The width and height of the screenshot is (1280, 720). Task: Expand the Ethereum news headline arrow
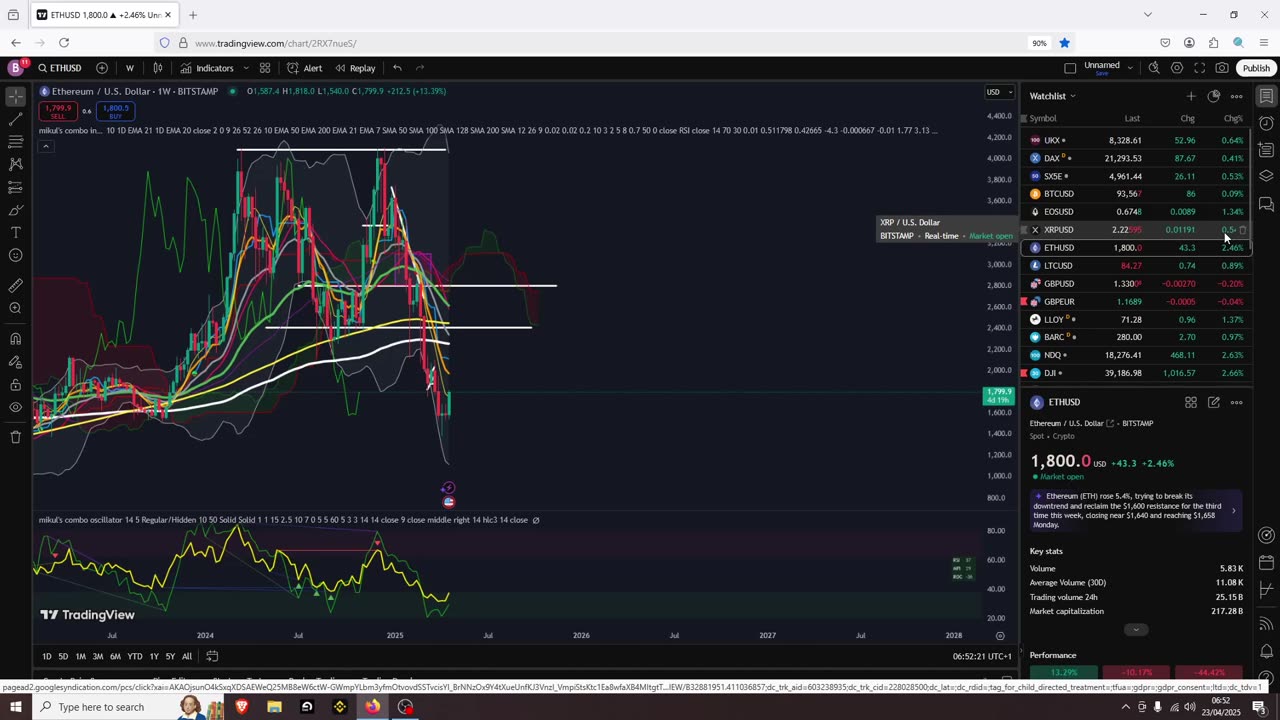(1233, 510)
